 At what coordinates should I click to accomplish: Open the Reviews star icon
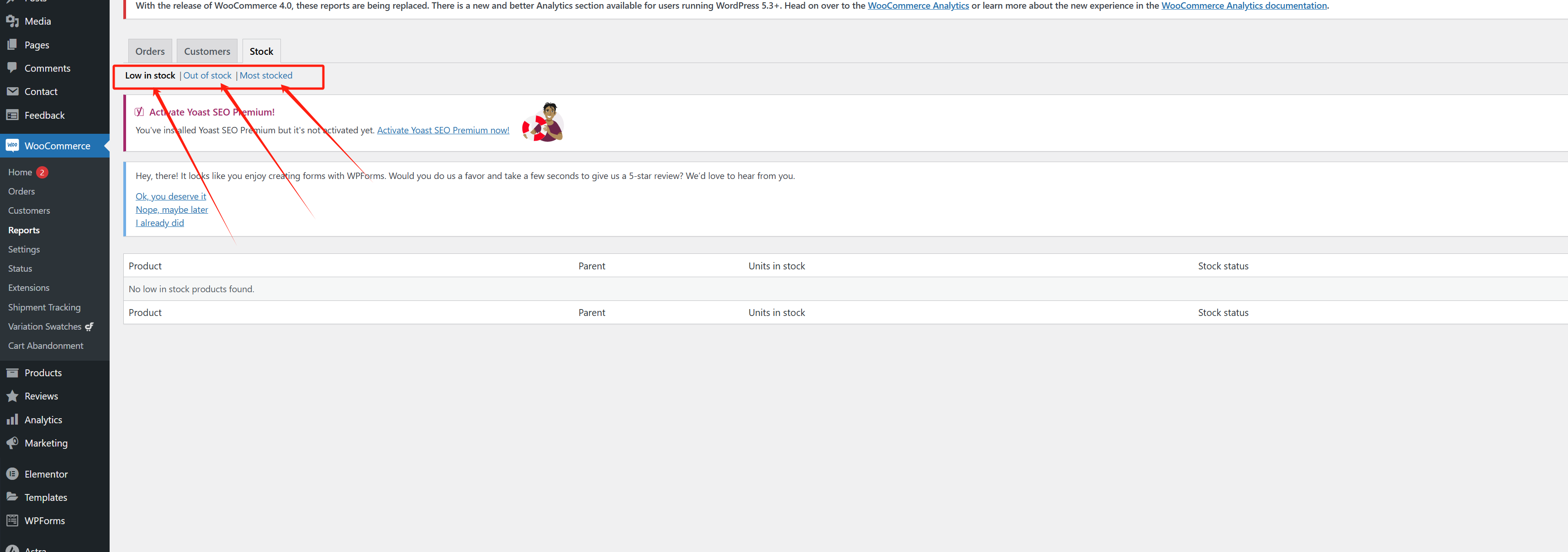pos(13,395)
